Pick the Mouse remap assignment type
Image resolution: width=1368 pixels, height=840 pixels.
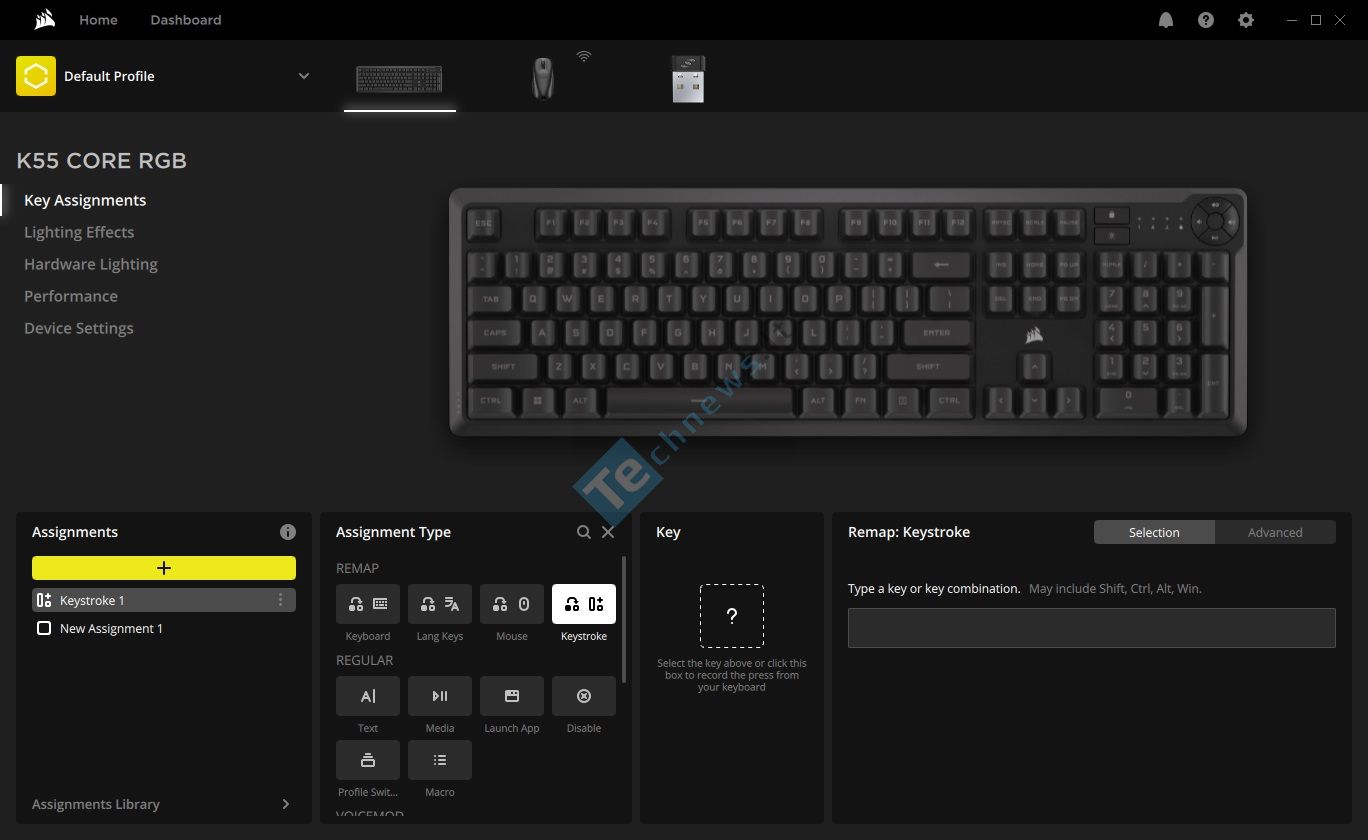(511, 604)
